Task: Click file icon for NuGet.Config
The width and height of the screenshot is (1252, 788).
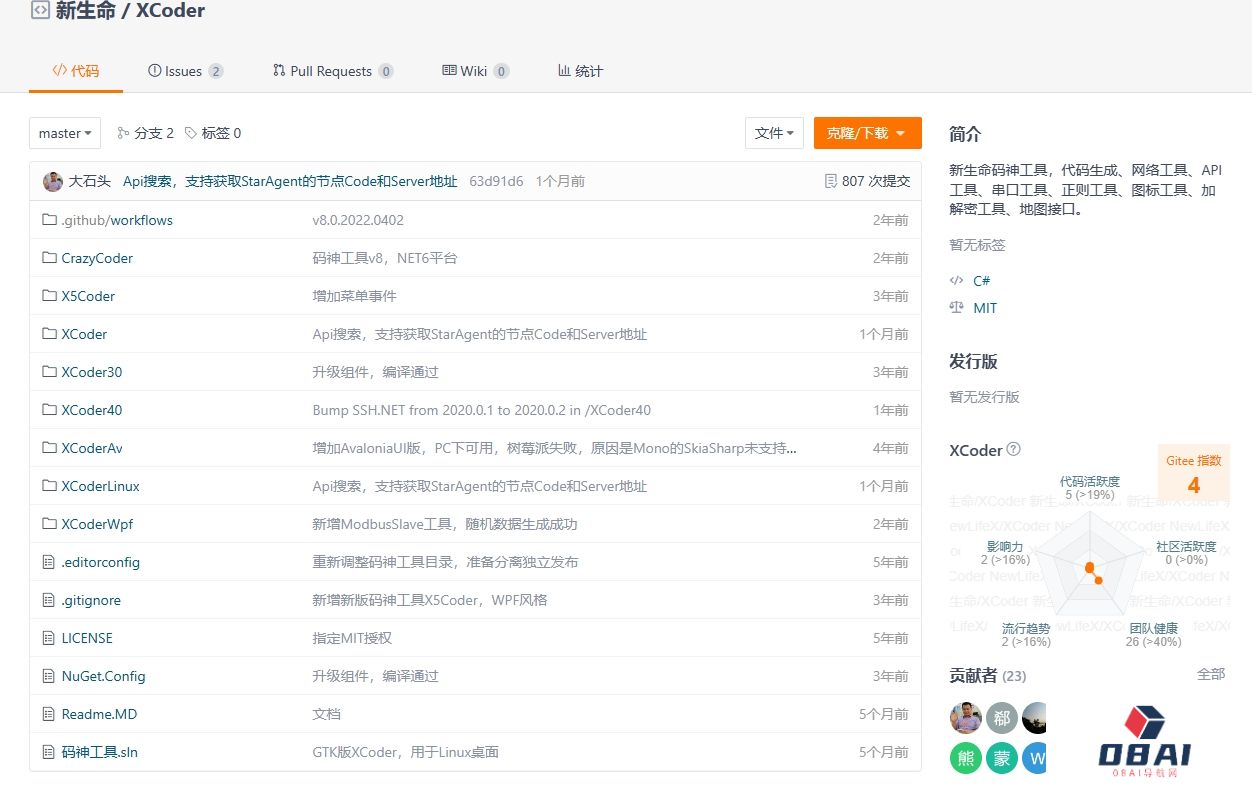Action: tap(48, 676)
